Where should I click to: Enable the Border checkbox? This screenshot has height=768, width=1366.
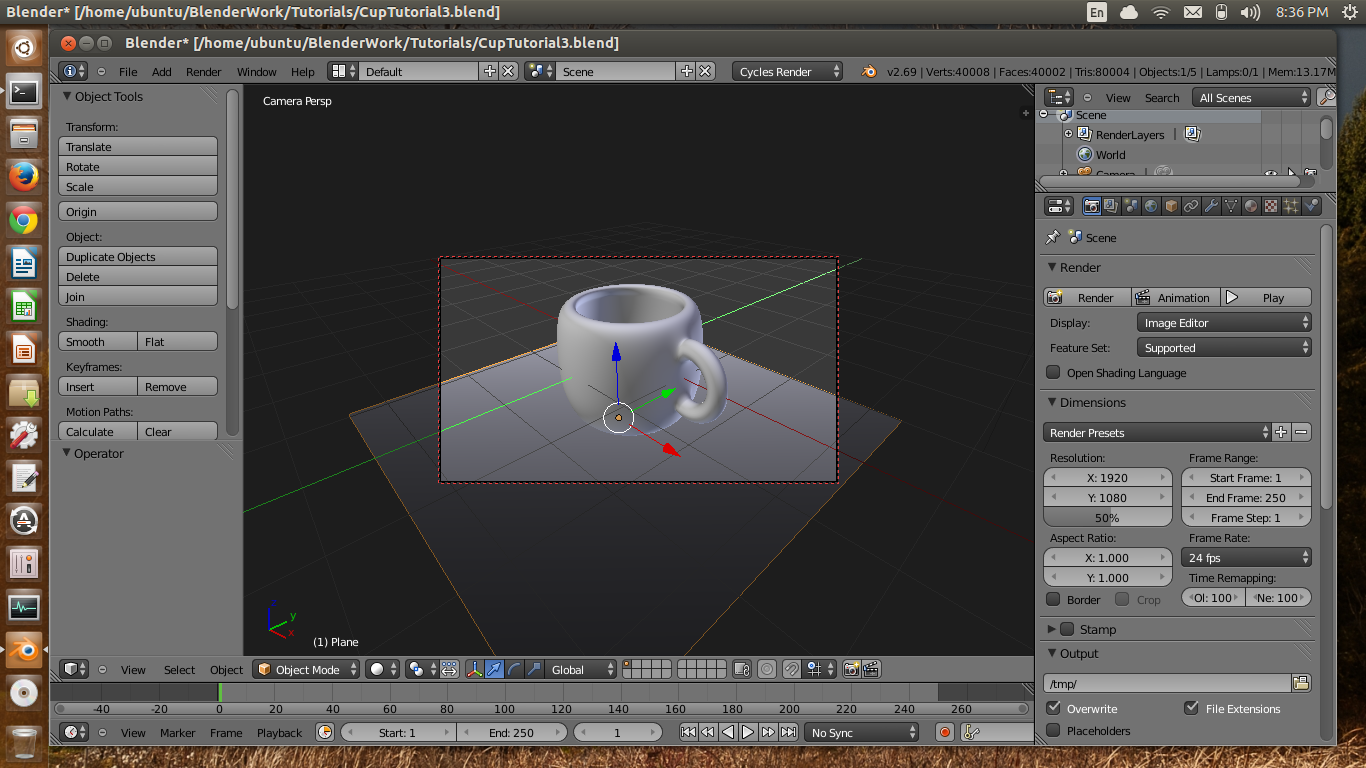1053,599
